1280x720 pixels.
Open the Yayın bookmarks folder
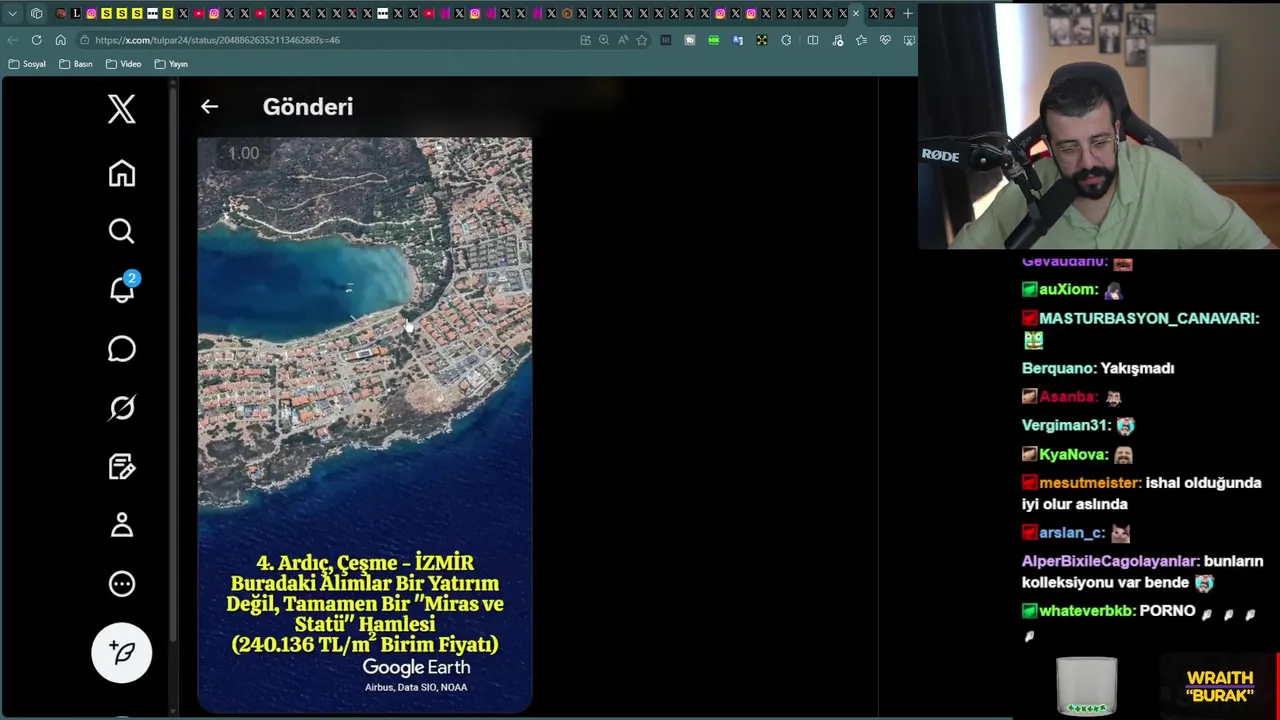click(171, 64)
